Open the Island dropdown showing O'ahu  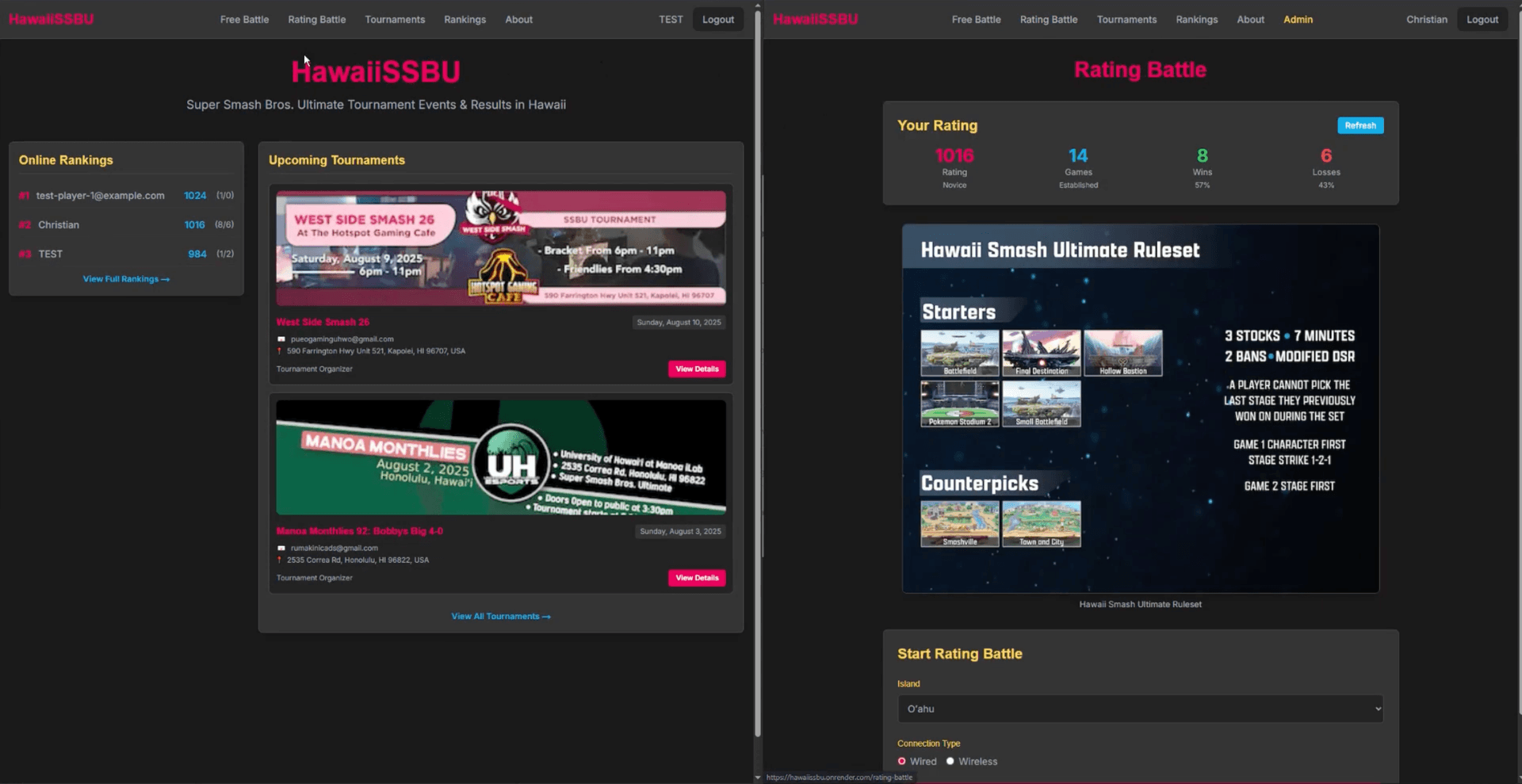click(x=1141, y=709)
